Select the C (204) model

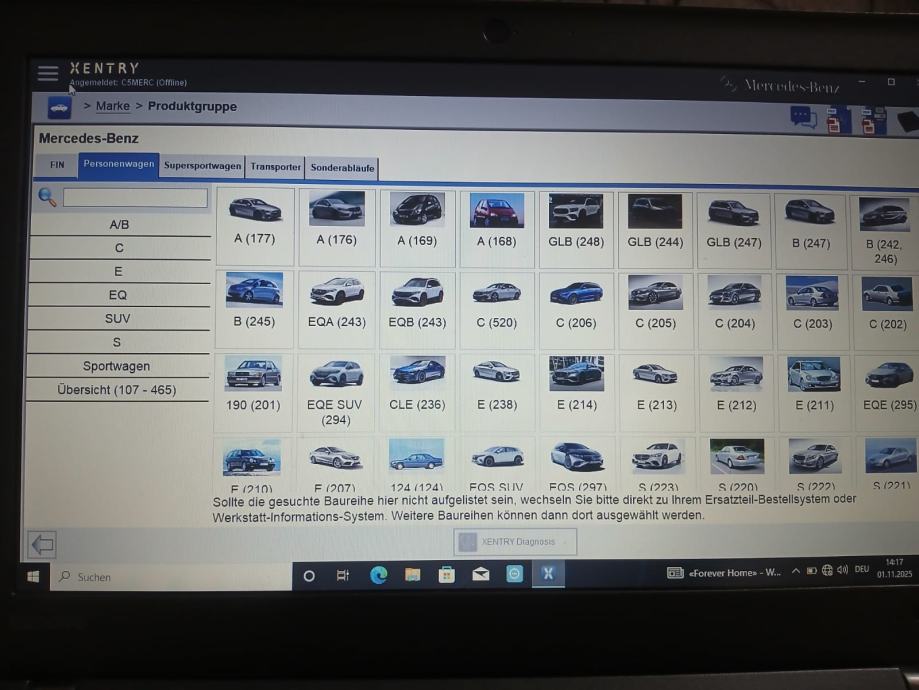pyautogui.click(x=734, y=312)
